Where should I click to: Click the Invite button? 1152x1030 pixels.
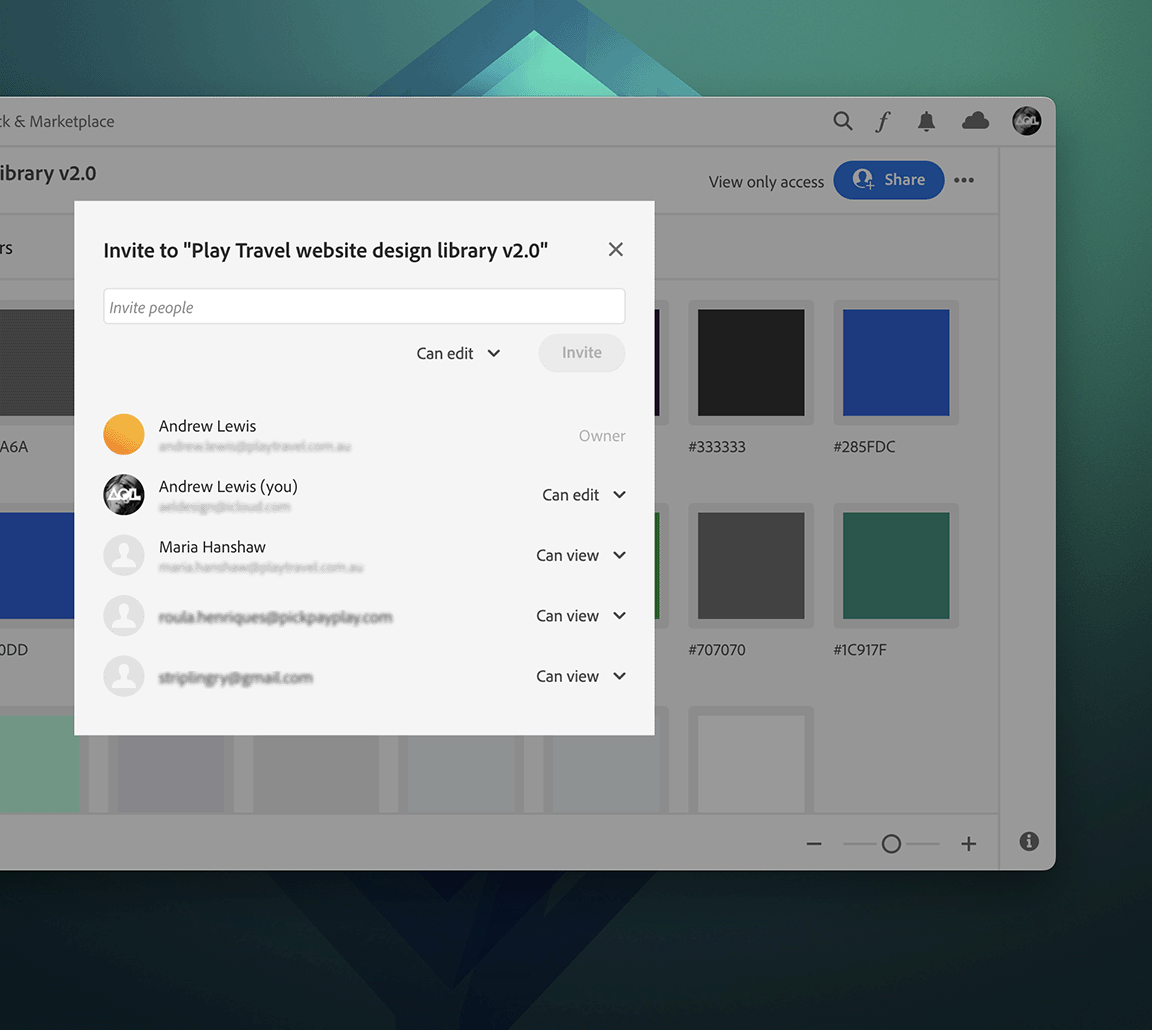582,353
